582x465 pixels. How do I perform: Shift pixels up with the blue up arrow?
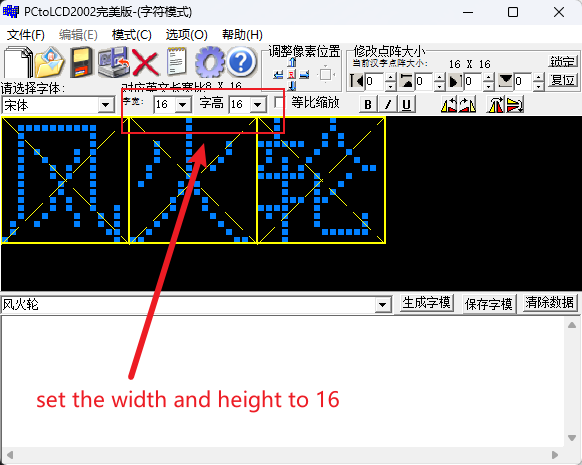pyautogui.click(x=292, y=62)
